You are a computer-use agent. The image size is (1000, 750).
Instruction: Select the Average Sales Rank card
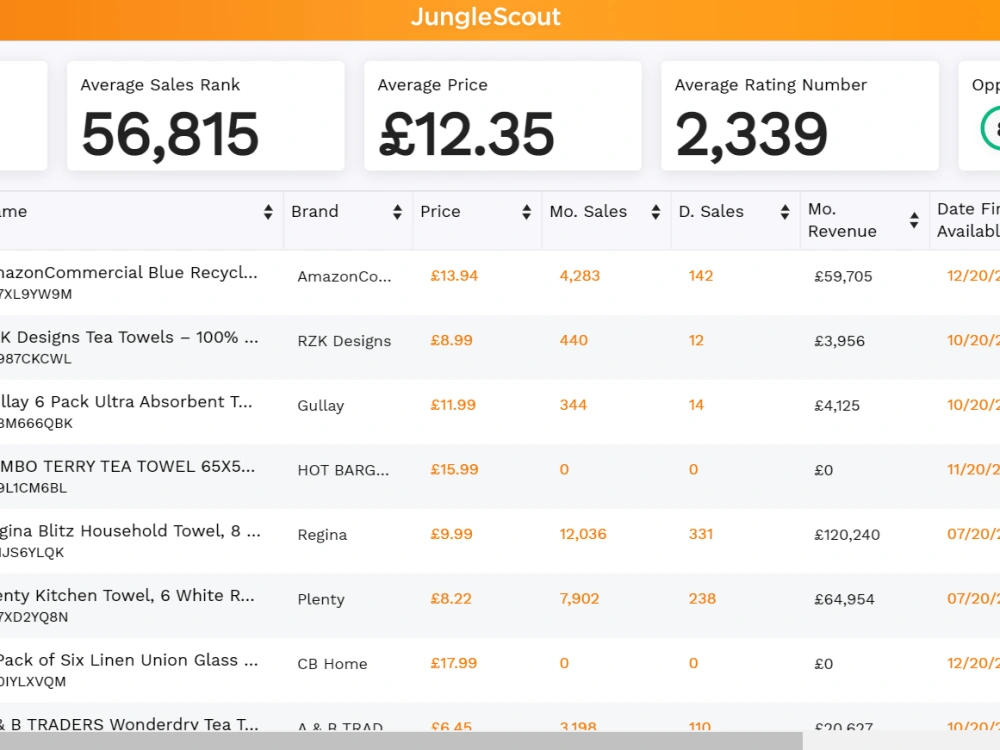point(205,116)
